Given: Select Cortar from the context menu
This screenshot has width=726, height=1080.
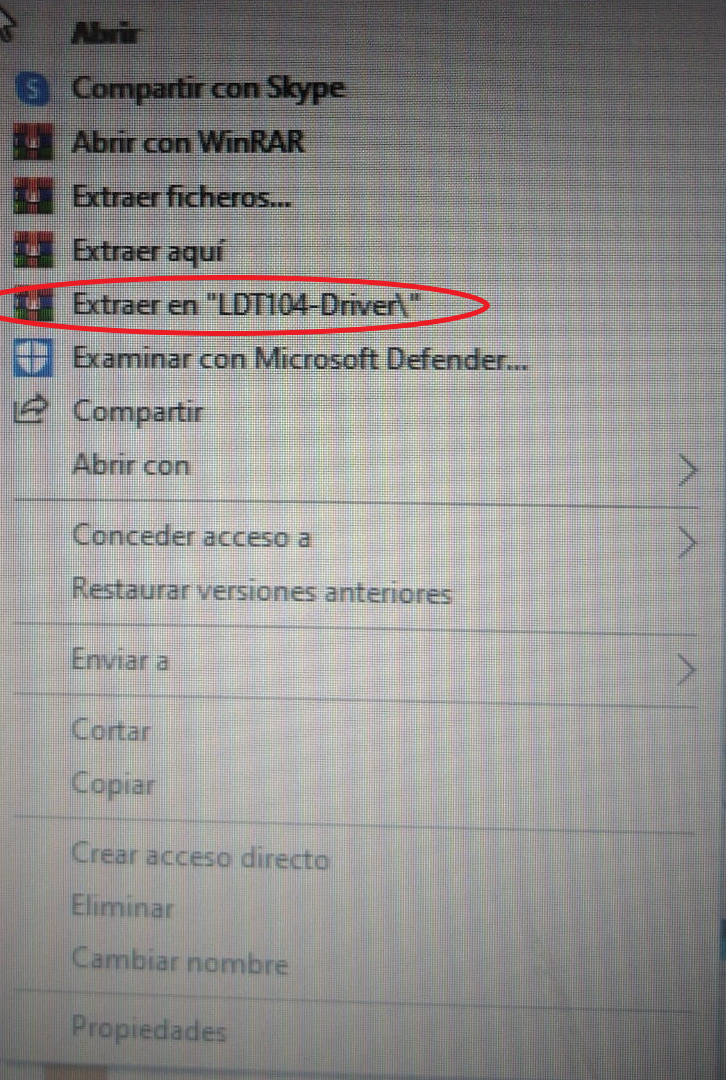Looking at the screenshot, I should tap(110, 730).
